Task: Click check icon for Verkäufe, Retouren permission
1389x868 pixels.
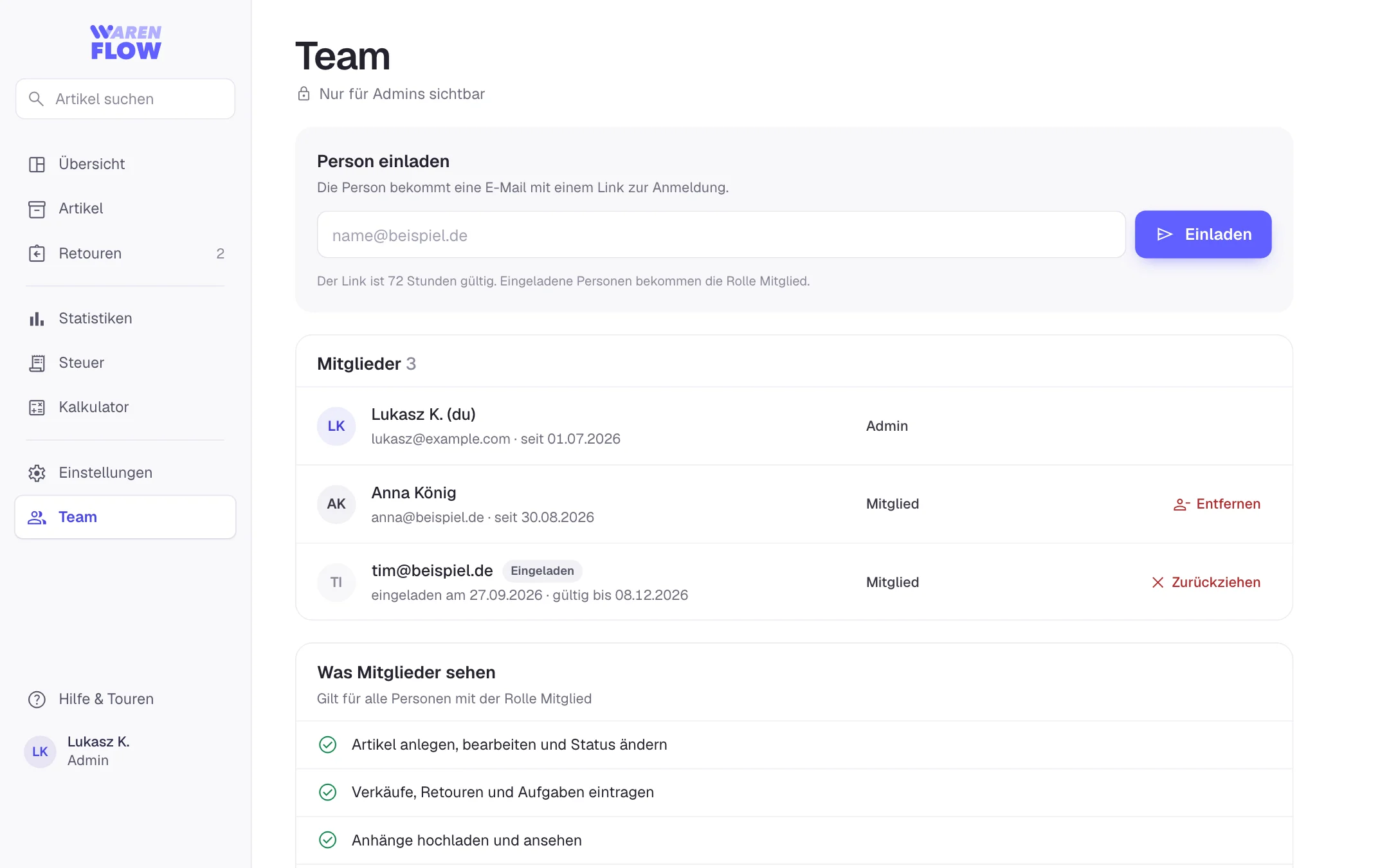Action: pyautogui.click(x=328, y=792)
